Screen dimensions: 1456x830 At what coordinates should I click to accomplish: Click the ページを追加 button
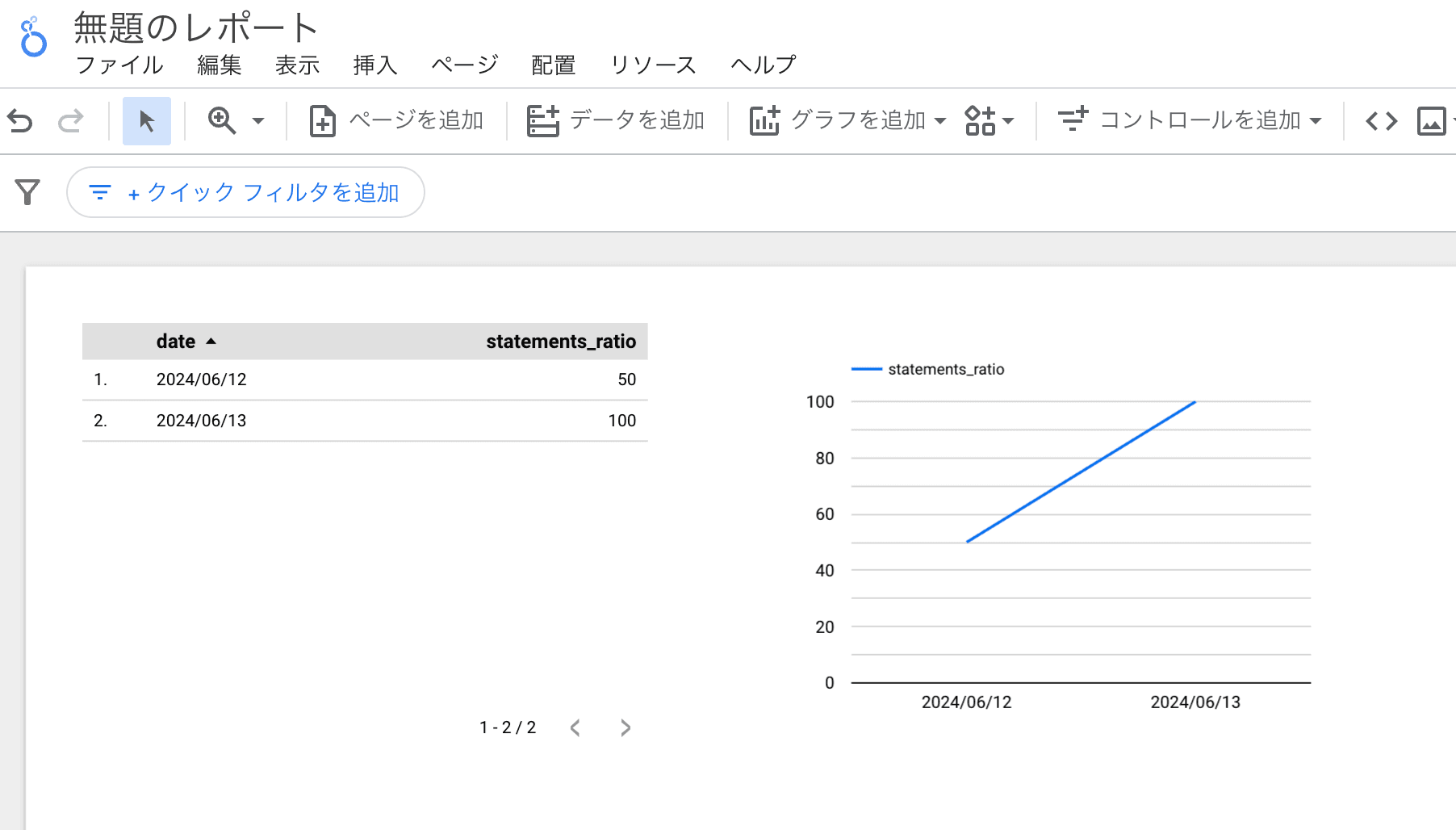[396, 121]
